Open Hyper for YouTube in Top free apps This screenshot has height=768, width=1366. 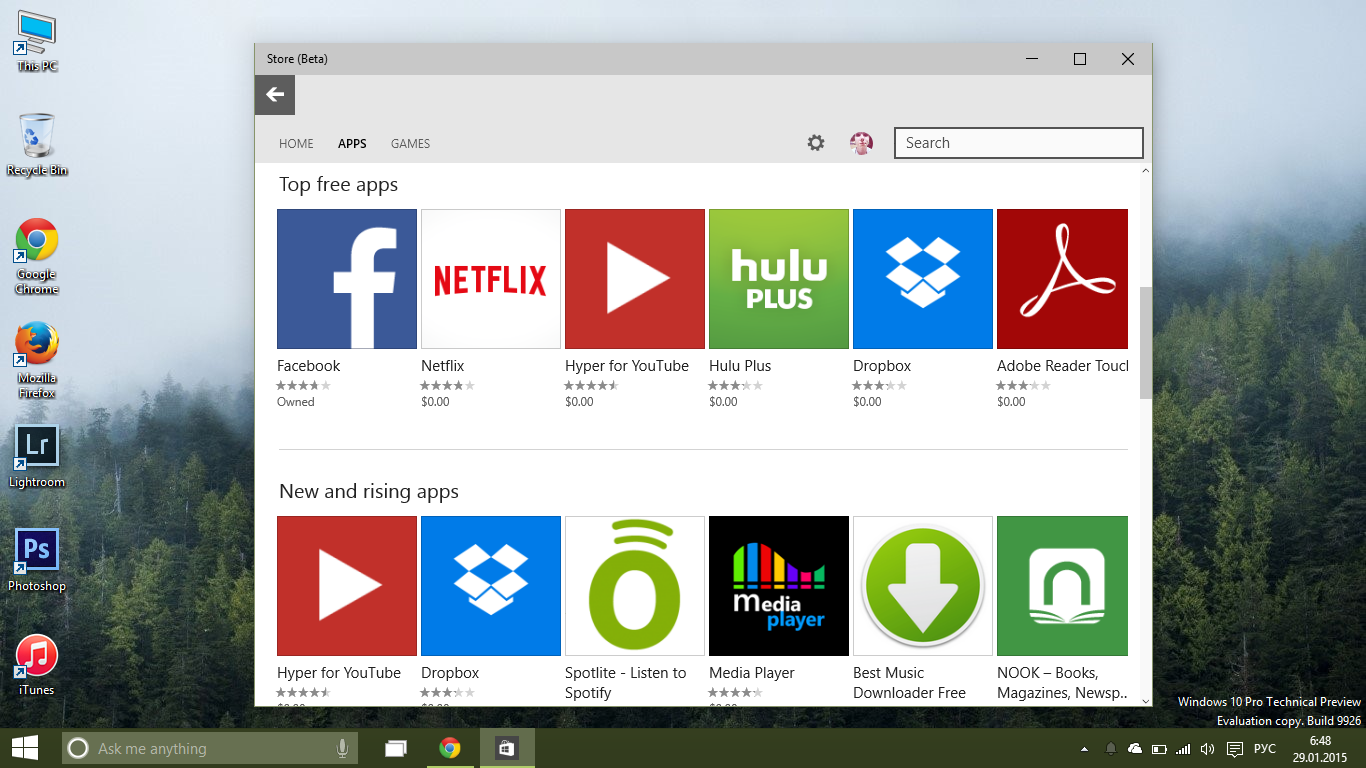pyautogui.click(x=635, y=279)
